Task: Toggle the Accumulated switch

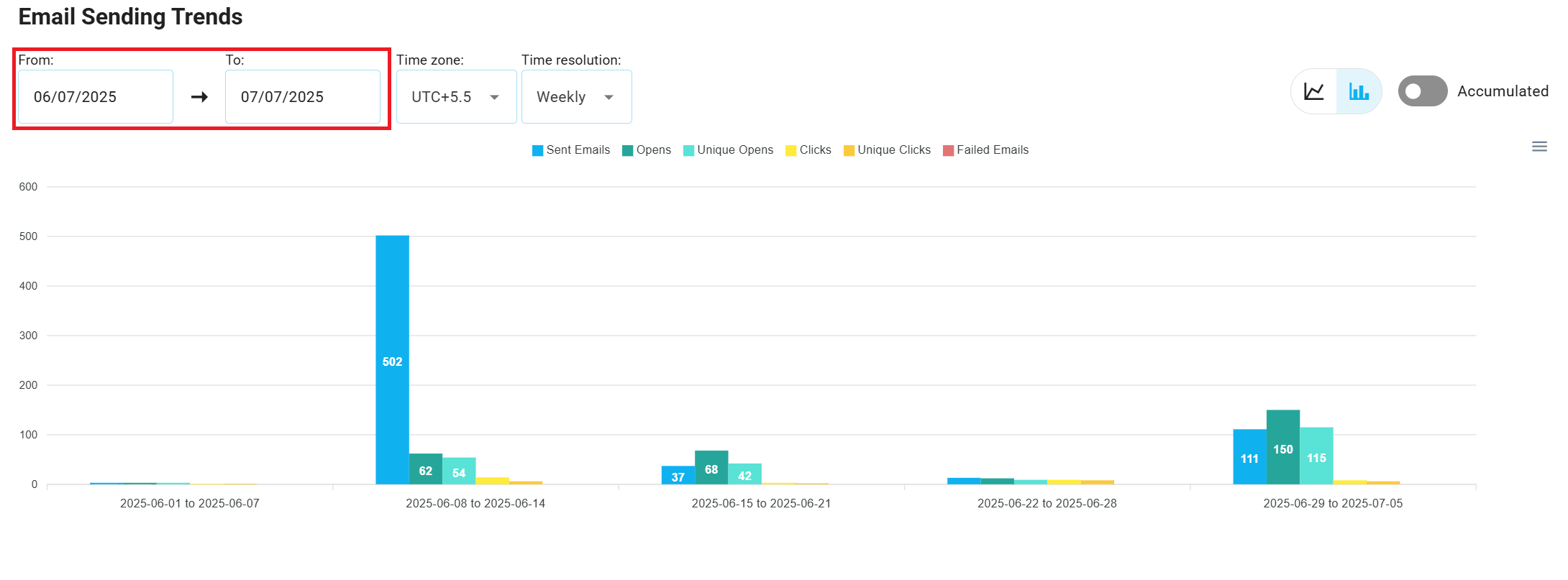Action: click(x=1422, y=91)
